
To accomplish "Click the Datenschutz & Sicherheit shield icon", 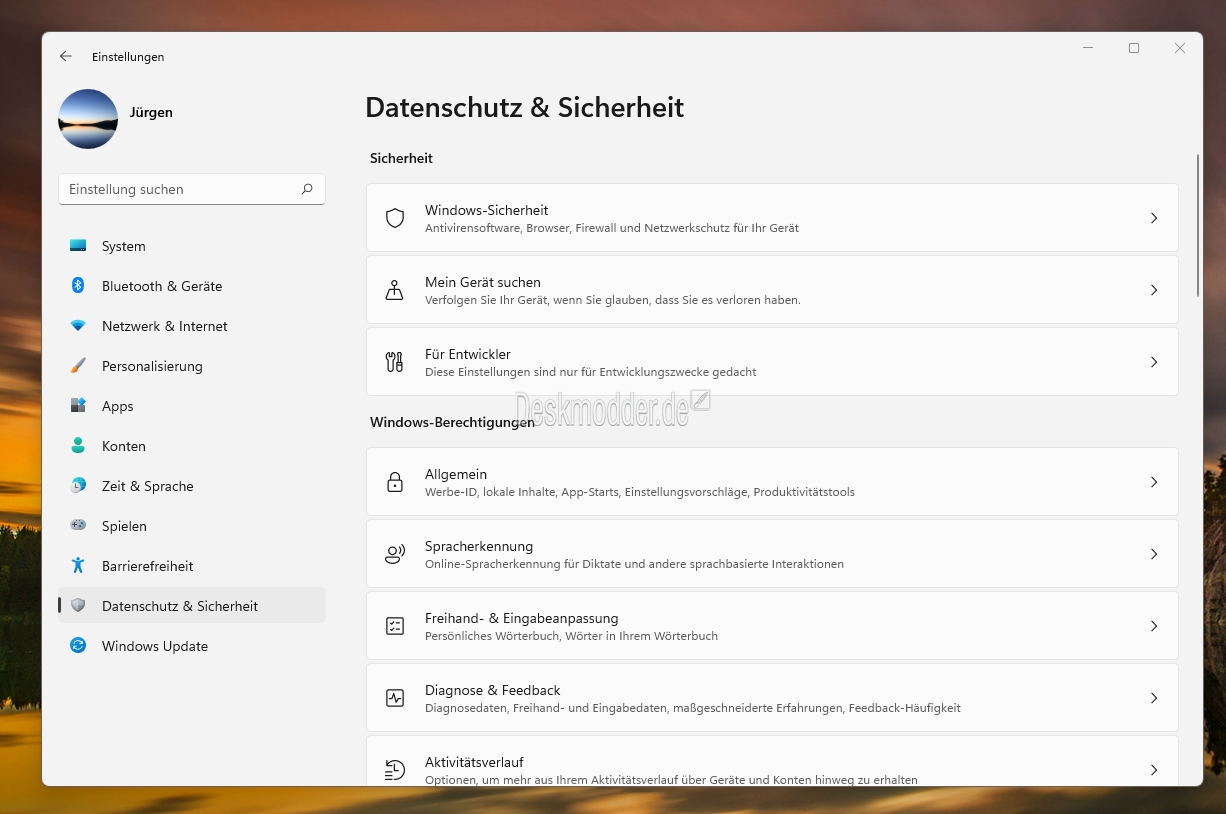I will (x=78, y=606).
